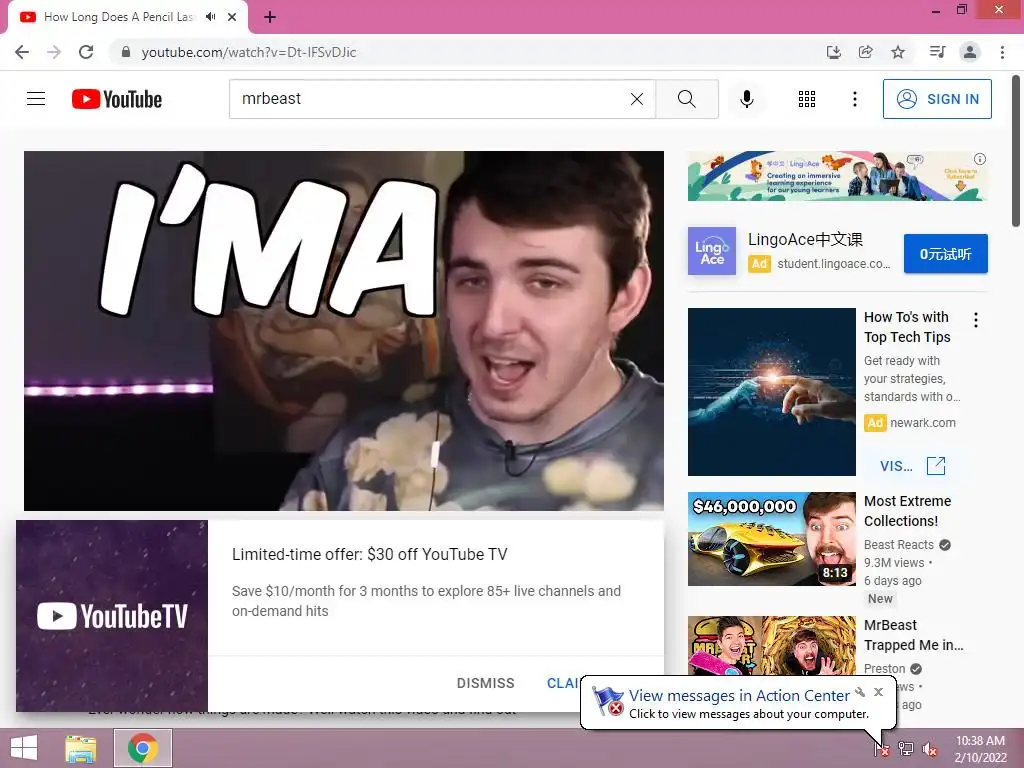Open YouTube settings three-dot menu
This screenshot has width=1024, height=768.
854,99
